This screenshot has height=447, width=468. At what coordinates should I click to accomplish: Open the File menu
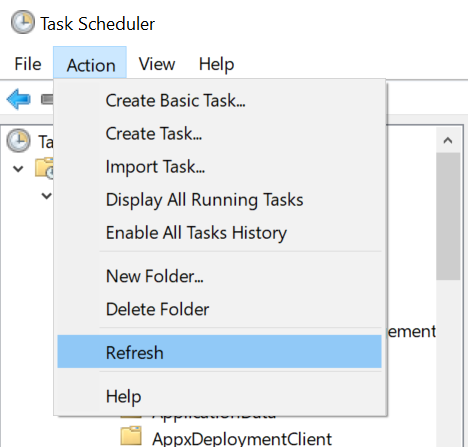(28, 64)
